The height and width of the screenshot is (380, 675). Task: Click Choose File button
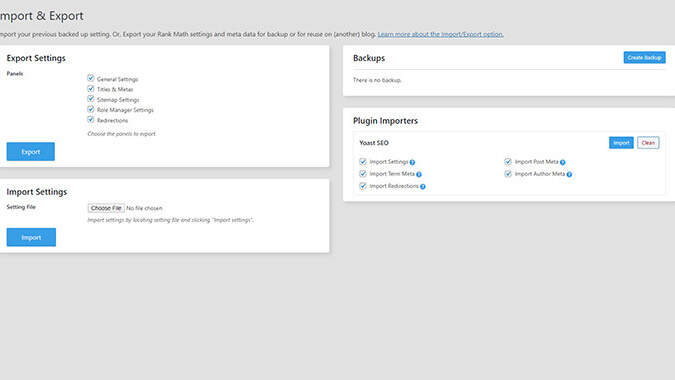coord(106,208)
